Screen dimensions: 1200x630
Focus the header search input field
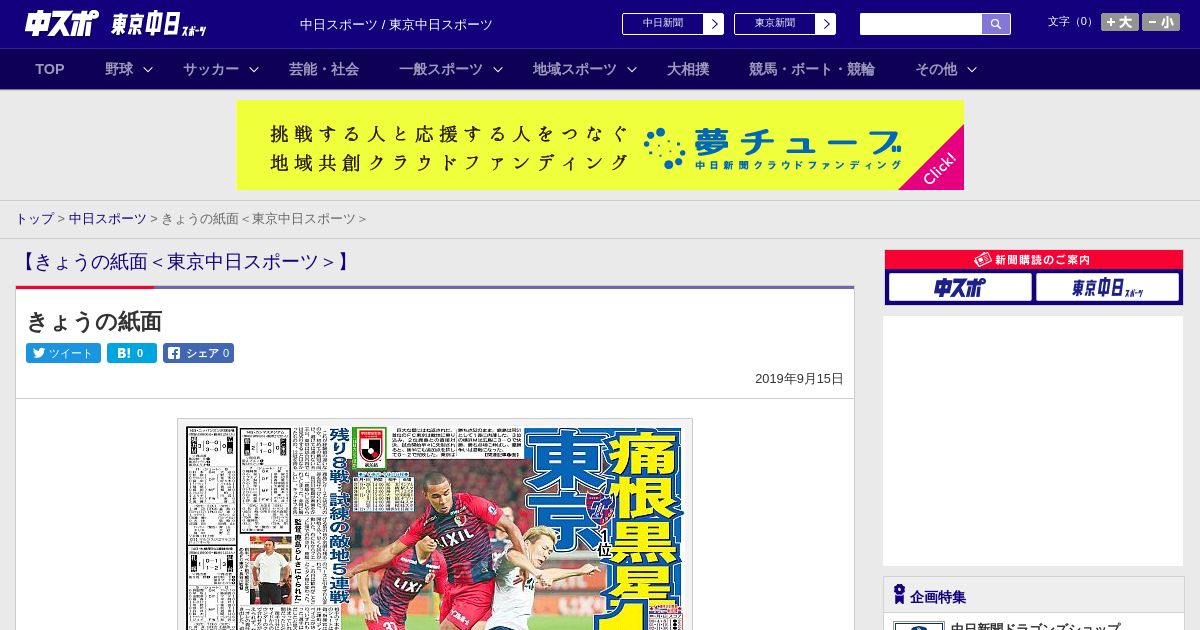point(921,24)
